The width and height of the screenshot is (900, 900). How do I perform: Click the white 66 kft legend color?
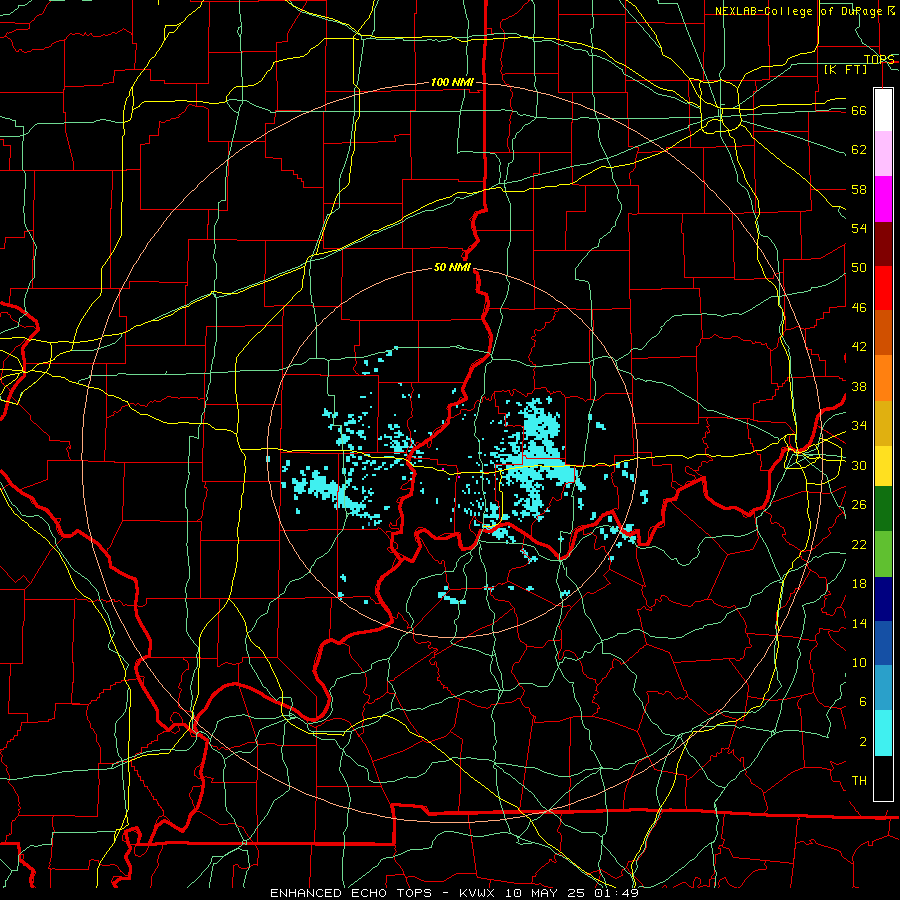(x=883, y=110)
